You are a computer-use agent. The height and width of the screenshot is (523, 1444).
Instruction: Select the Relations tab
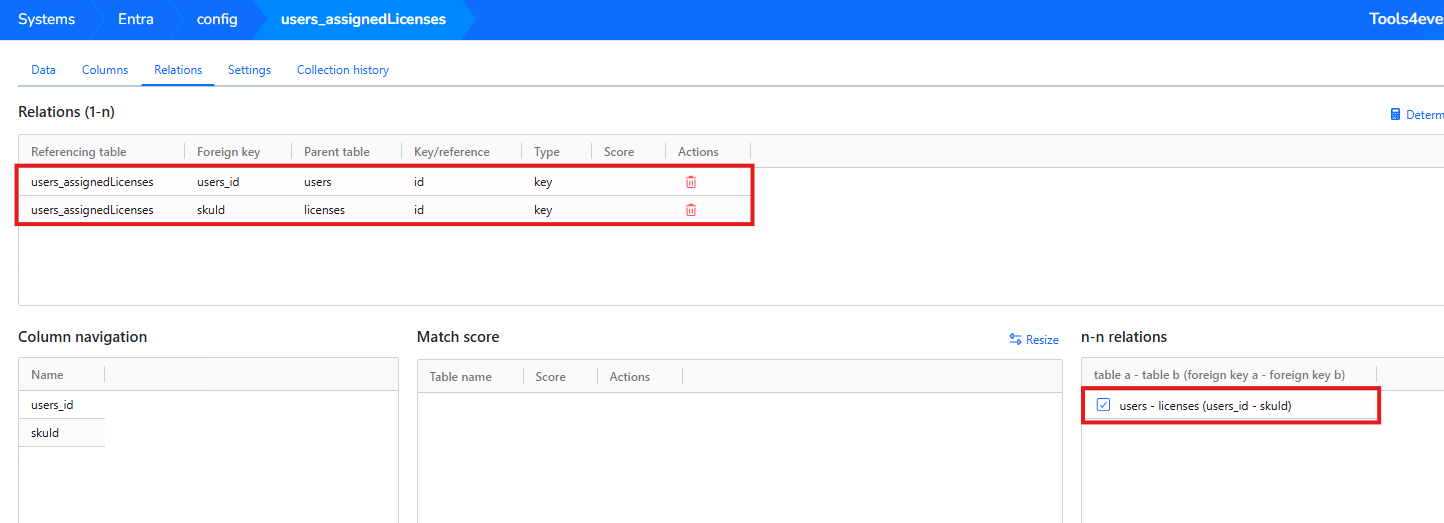tap(178, 70)
